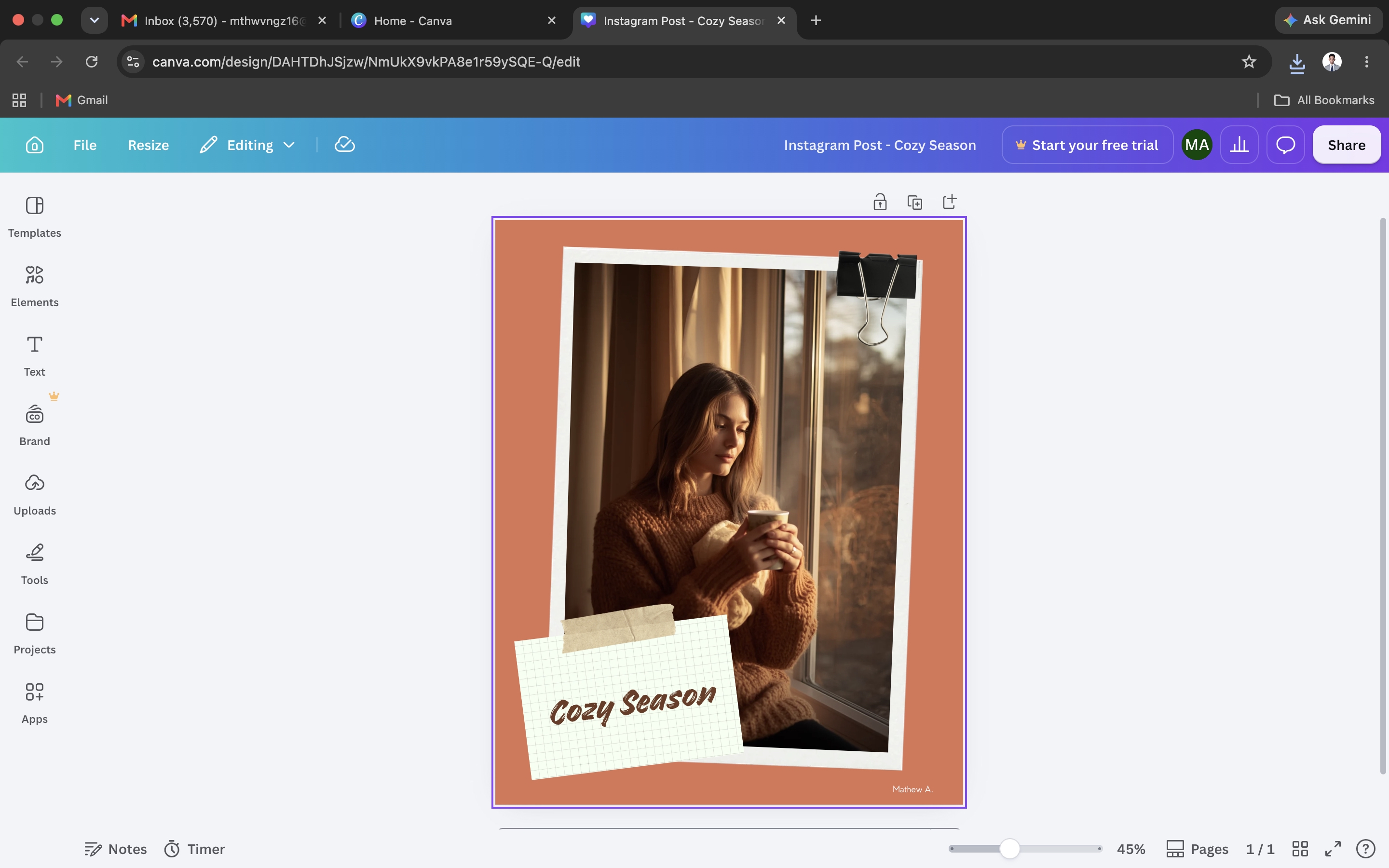Open the All Bookmarks folder
The width and height of the screenshot is (1389, 868).
point(1324,100)
